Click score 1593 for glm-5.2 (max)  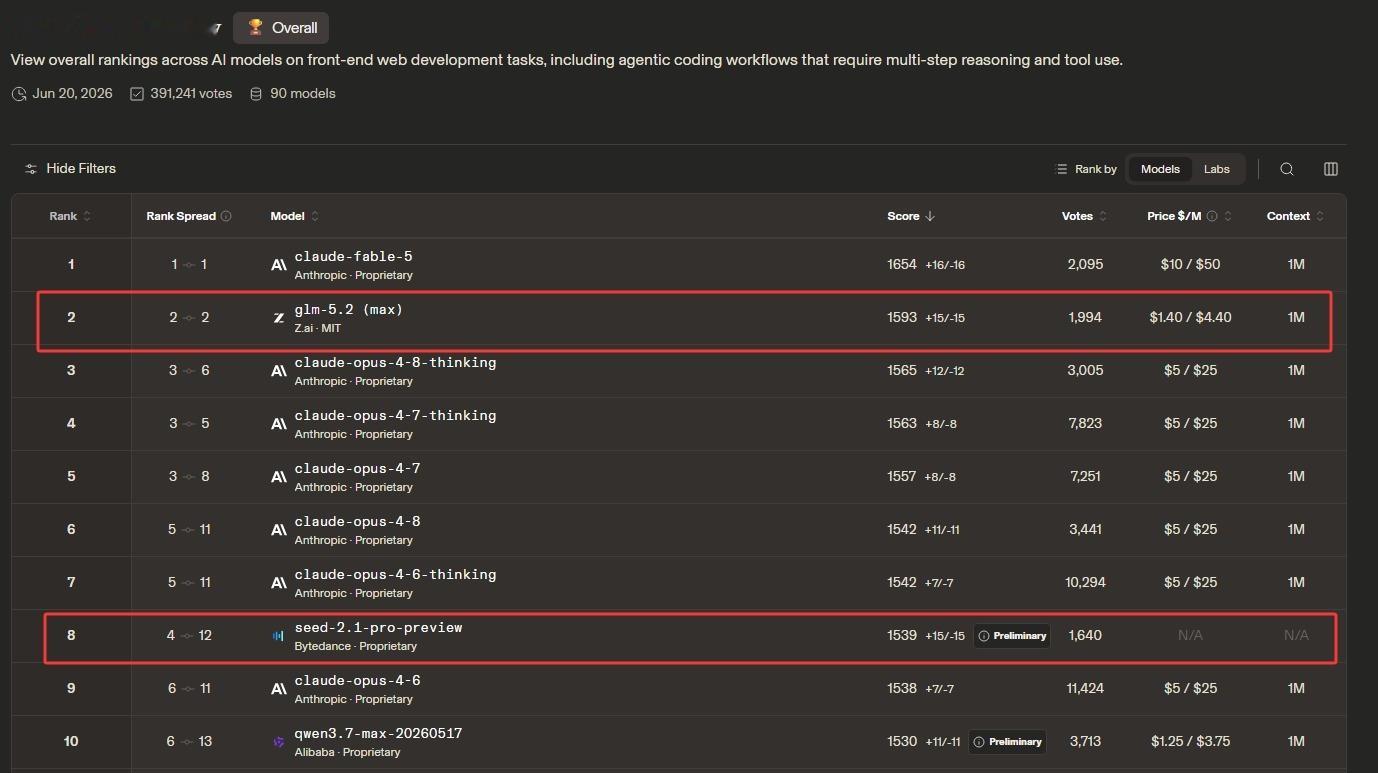coord(902,318)
